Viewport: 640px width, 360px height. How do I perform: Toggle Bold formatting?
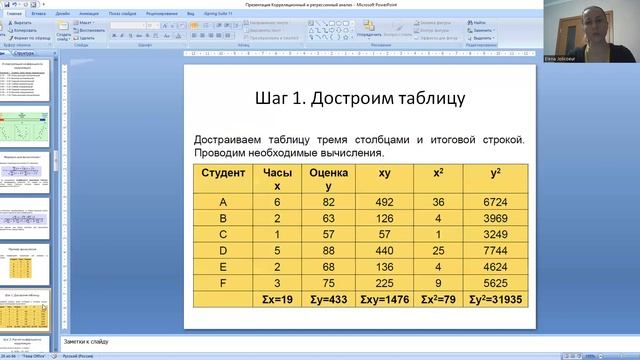pos(114,36)
